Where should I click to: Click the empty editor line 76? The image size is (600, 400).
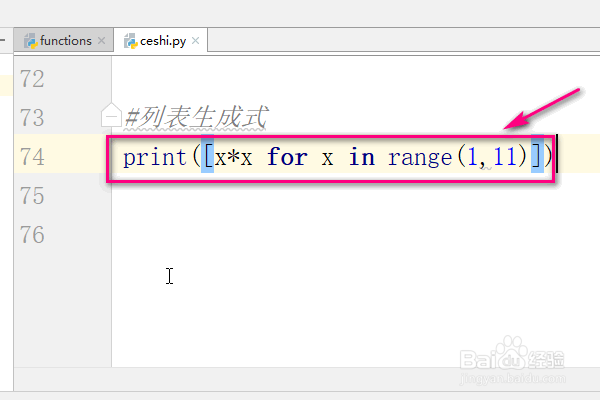coord(355,235)
